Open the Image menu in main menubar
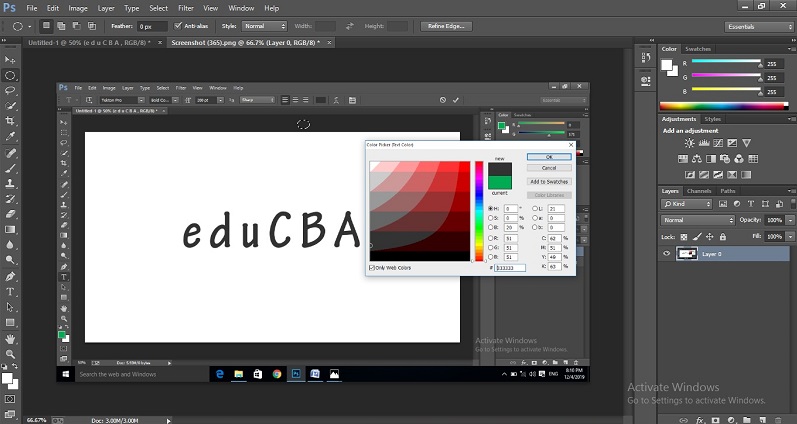The height and width of the screenshot is (424, 797). 78,8
